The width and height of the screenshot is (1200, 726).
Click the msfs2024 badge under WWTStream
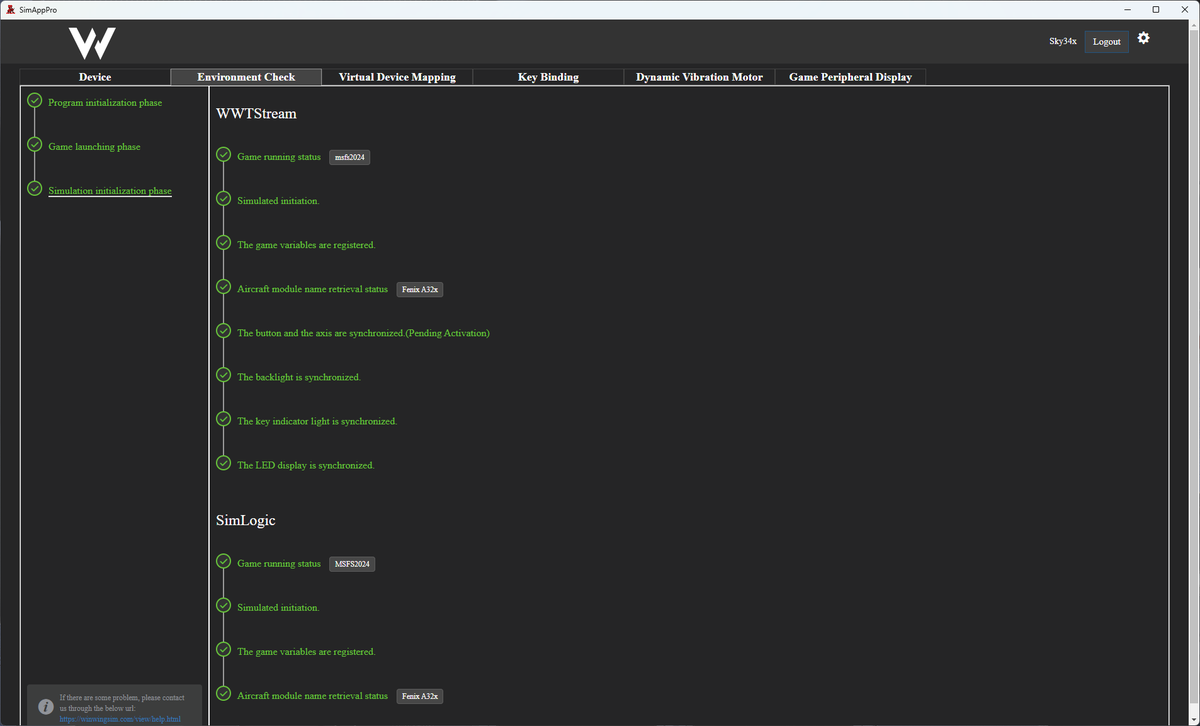click(350, 157)
